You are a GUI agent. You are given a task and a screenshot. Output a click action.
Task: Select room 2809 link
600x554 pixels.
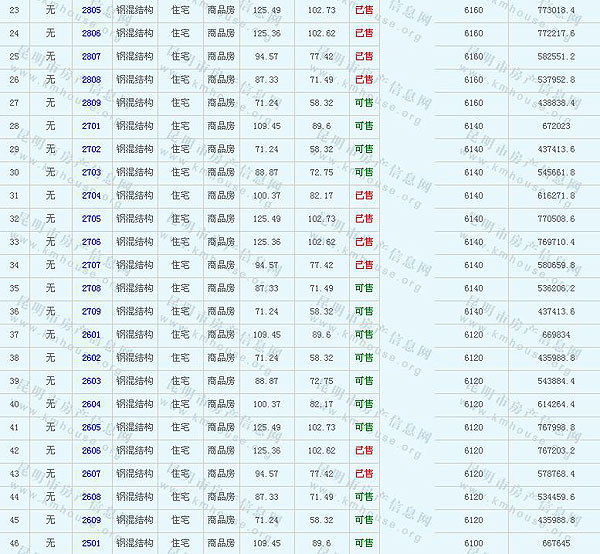tap(91, 103)
